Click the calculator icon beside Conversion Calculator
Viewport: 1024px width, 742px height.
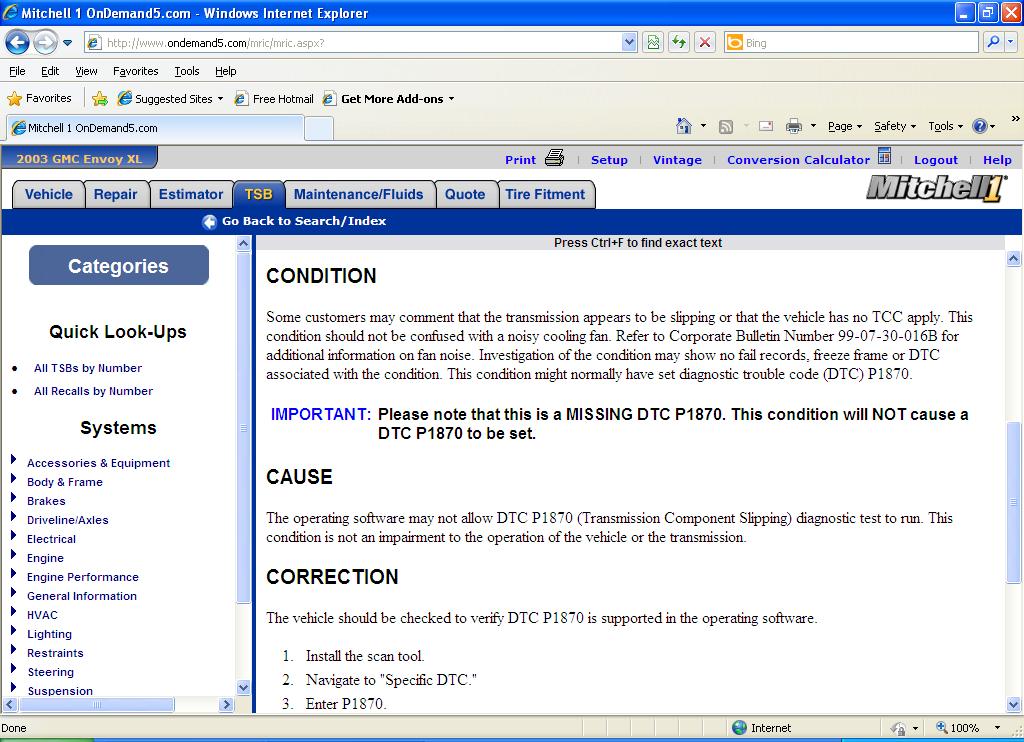coord(885,156)
